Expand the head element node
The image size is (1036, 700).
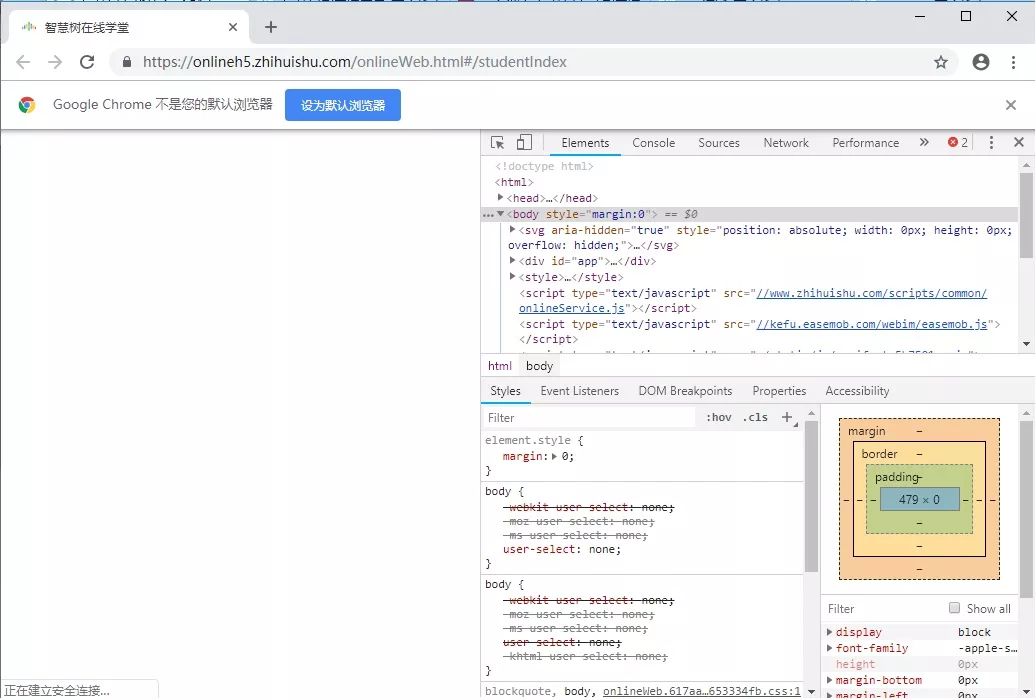pyautogui.click(x=501, y=198)
